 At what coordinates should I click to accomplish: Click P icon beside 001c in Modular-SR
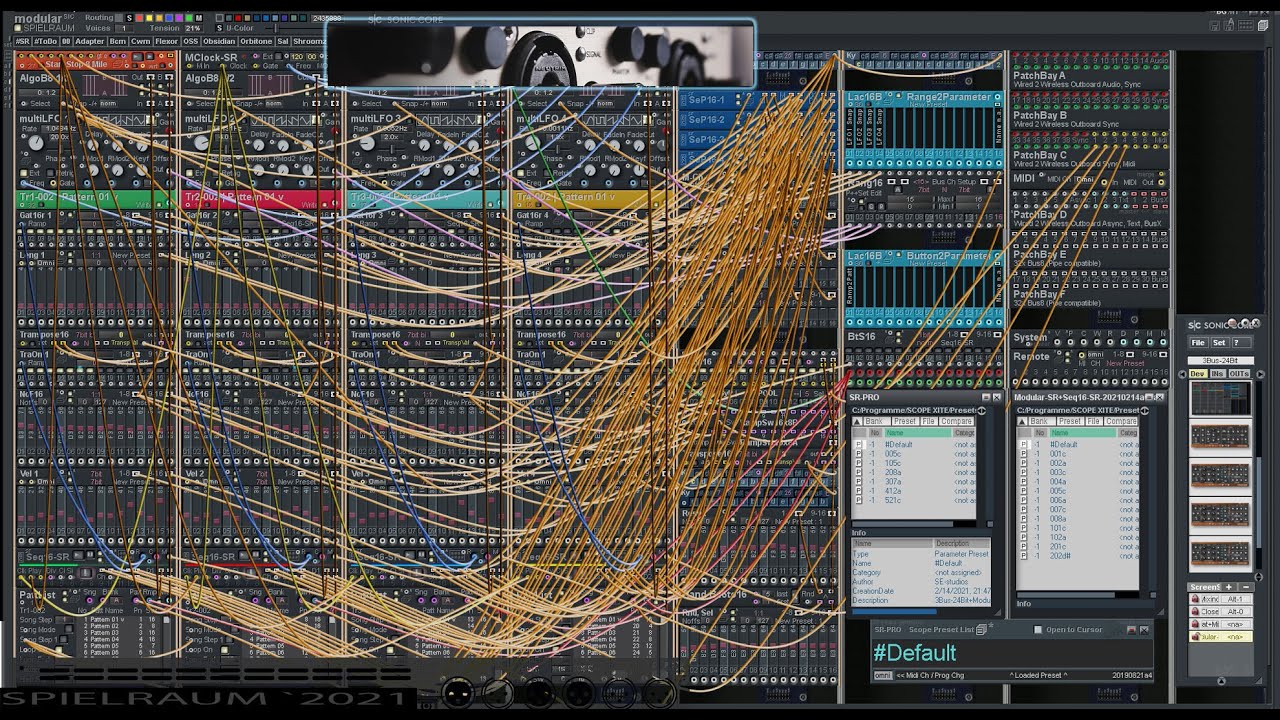click(1023, 454)
